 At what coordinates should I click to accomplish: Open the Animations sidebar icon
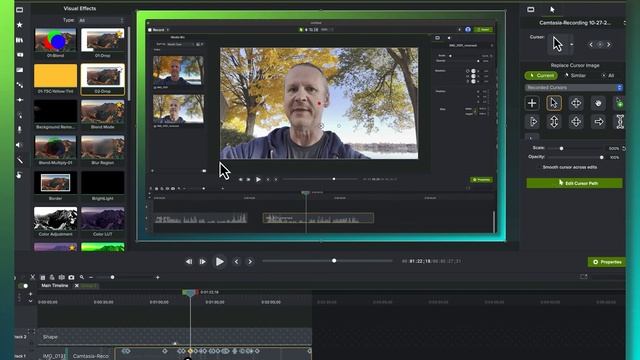[20, 100]
